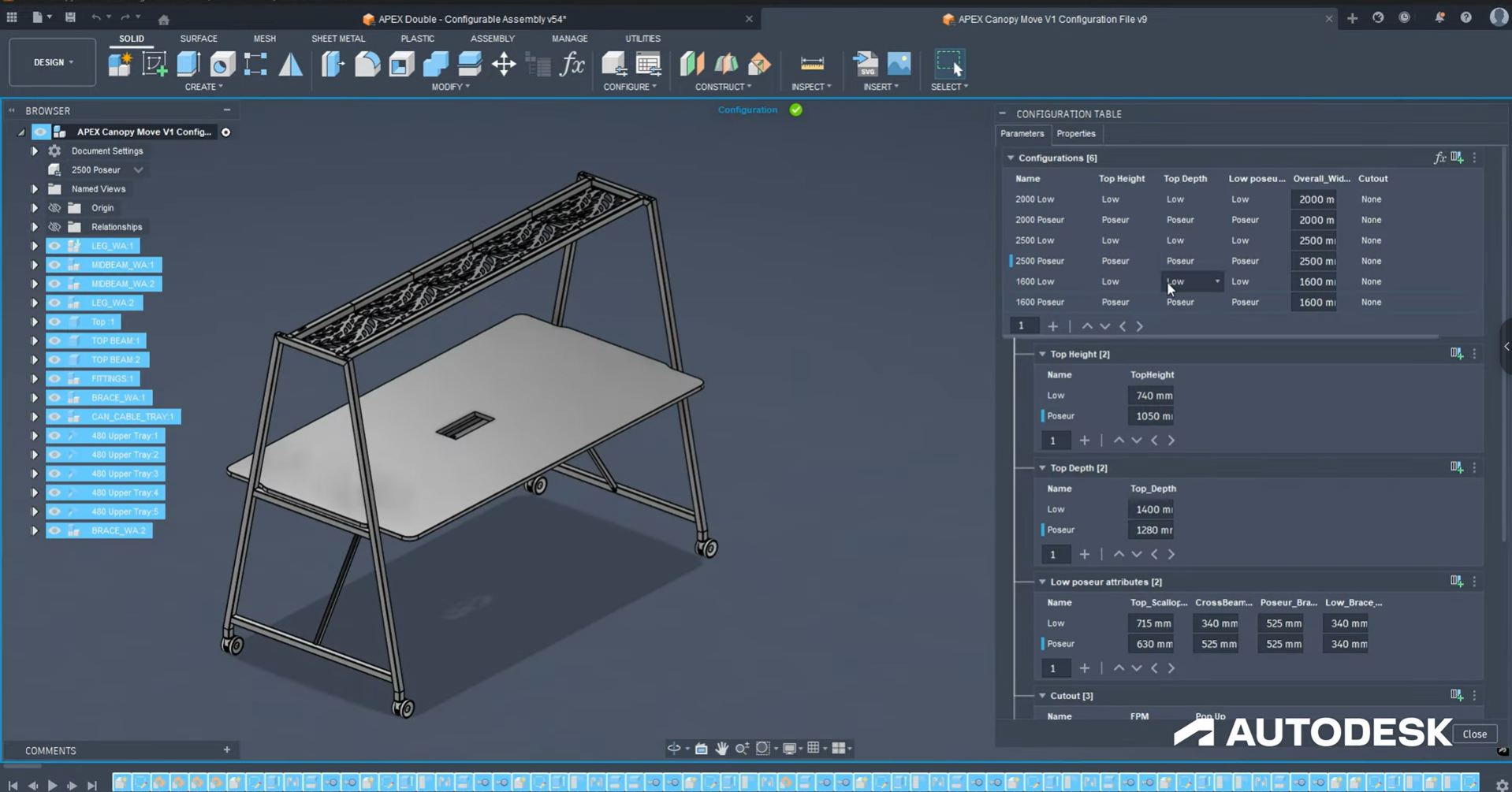The width and height of the screenshot is (1512, 792).
Task: Click the timeline Play button
Action: click(x=52, y=785)
